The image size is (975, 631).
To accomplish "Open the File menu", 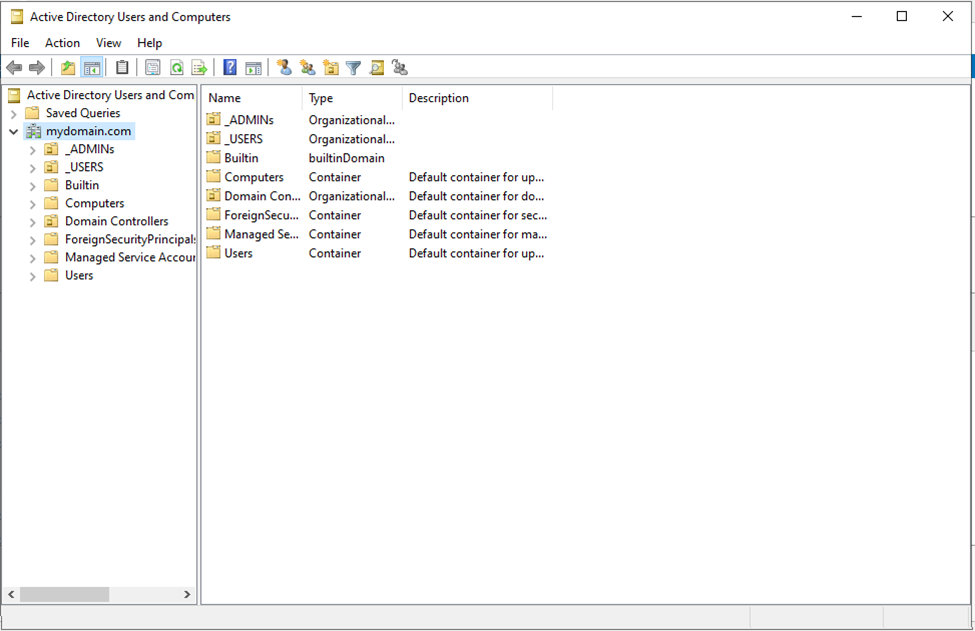I will (20, 43).
